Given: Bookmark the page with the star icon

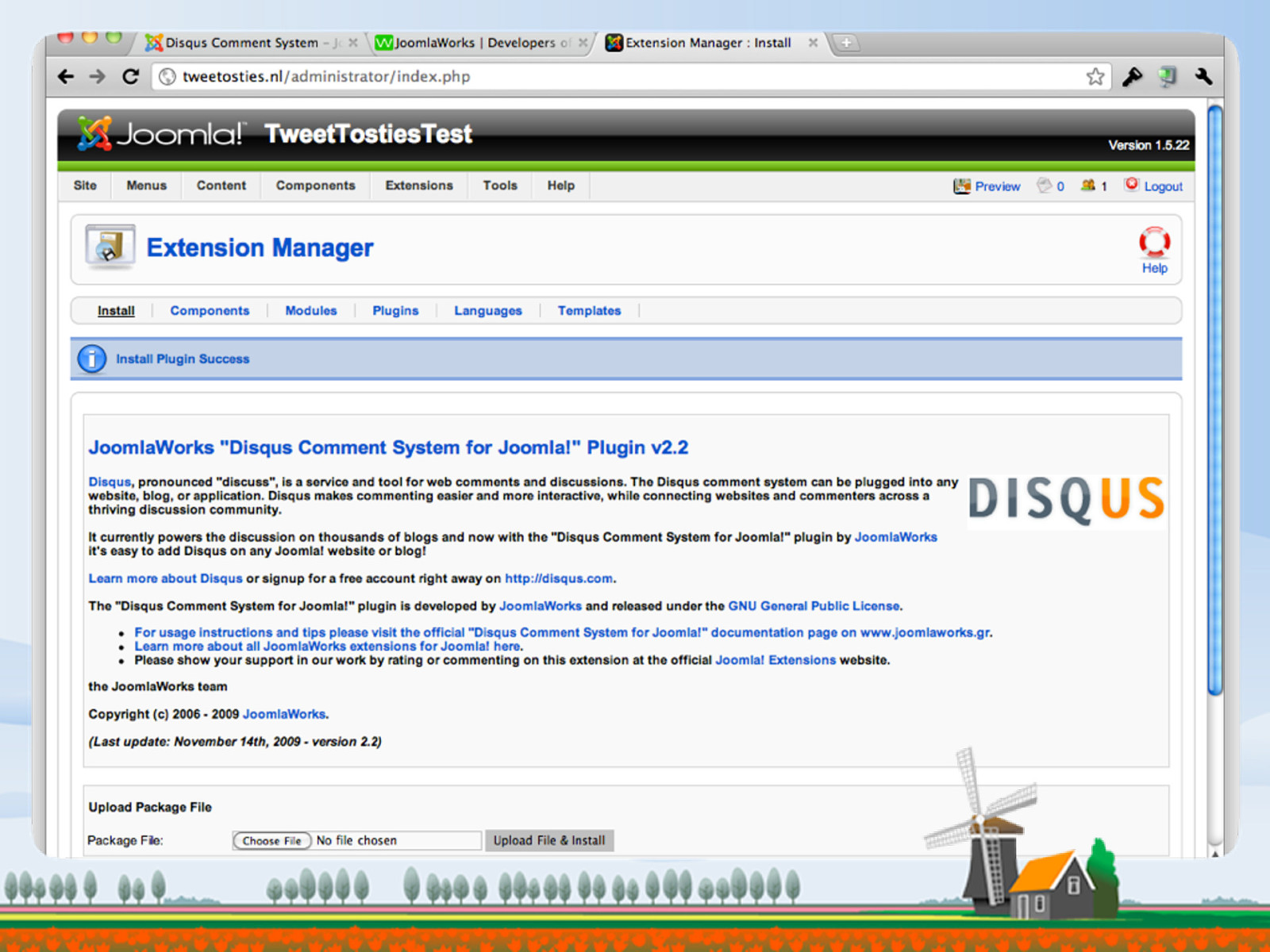Looking at the screenshot, I should click(x=1095, y=76).
